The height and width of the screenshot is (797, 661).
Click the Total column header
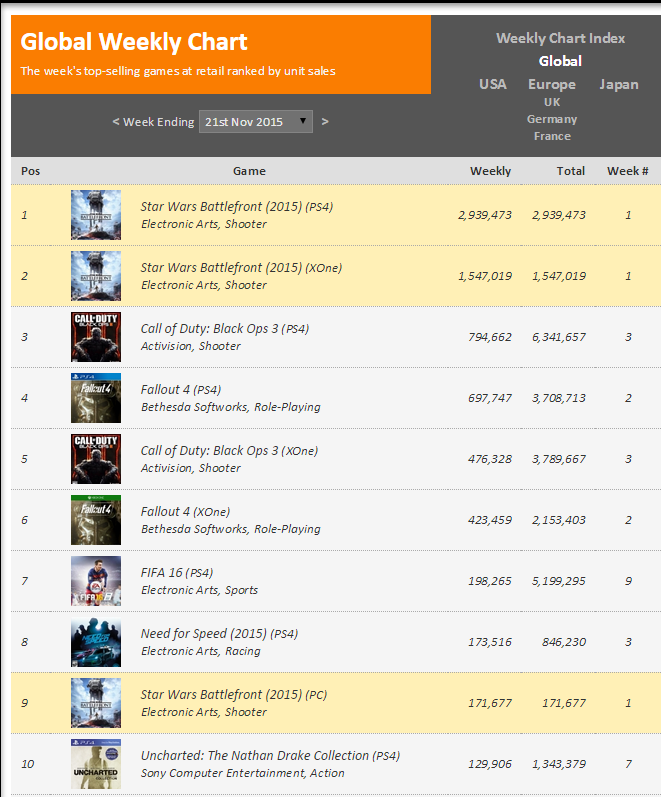pos(570,171)
